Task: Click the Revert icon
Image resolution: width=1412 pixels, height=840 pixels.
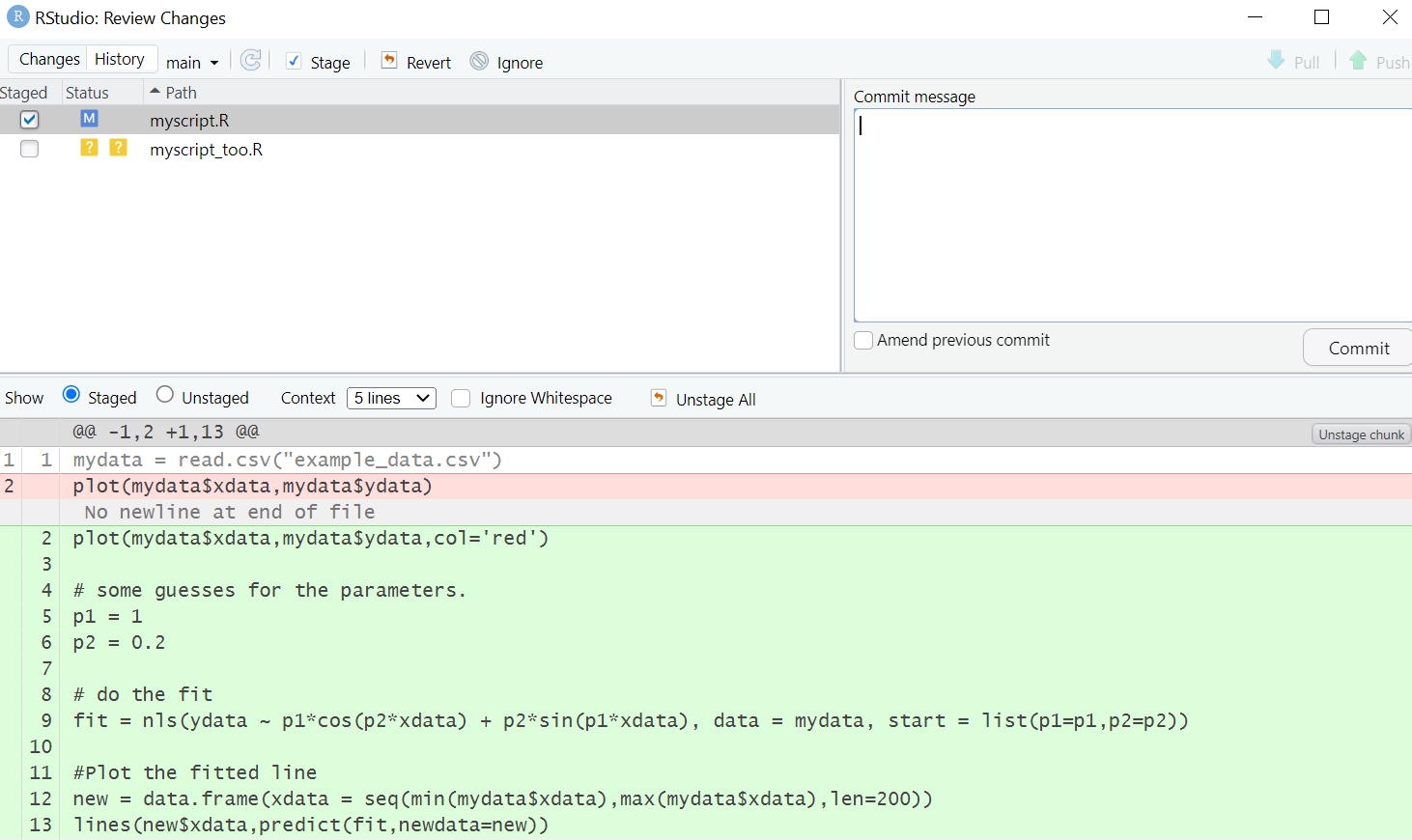Action: click(x=388, y=61)
